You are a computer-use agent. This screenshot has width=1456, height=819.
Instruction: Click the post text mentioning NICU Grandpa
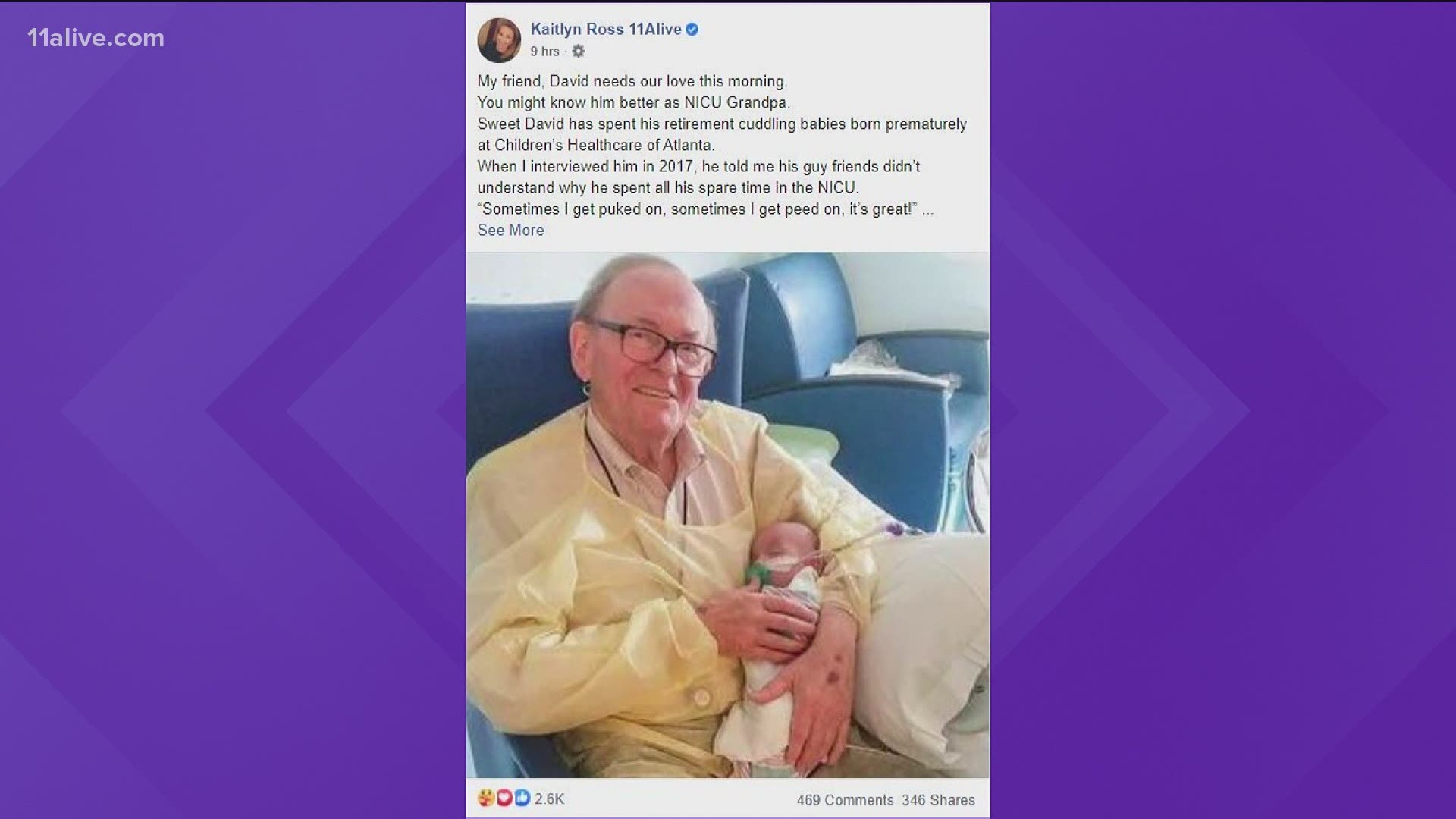click(634, 102)
